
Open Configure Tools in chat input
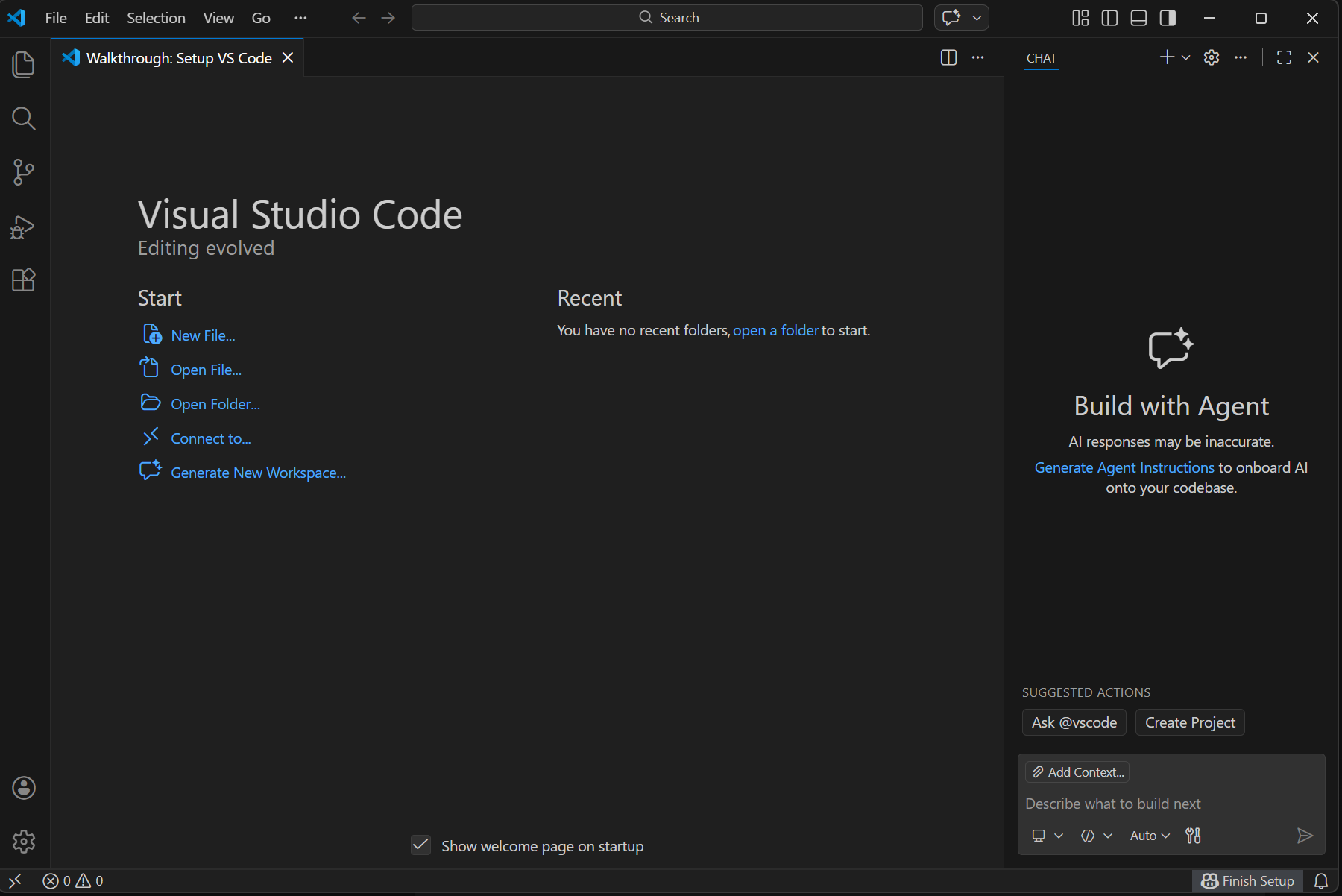tap(1193, 836)
